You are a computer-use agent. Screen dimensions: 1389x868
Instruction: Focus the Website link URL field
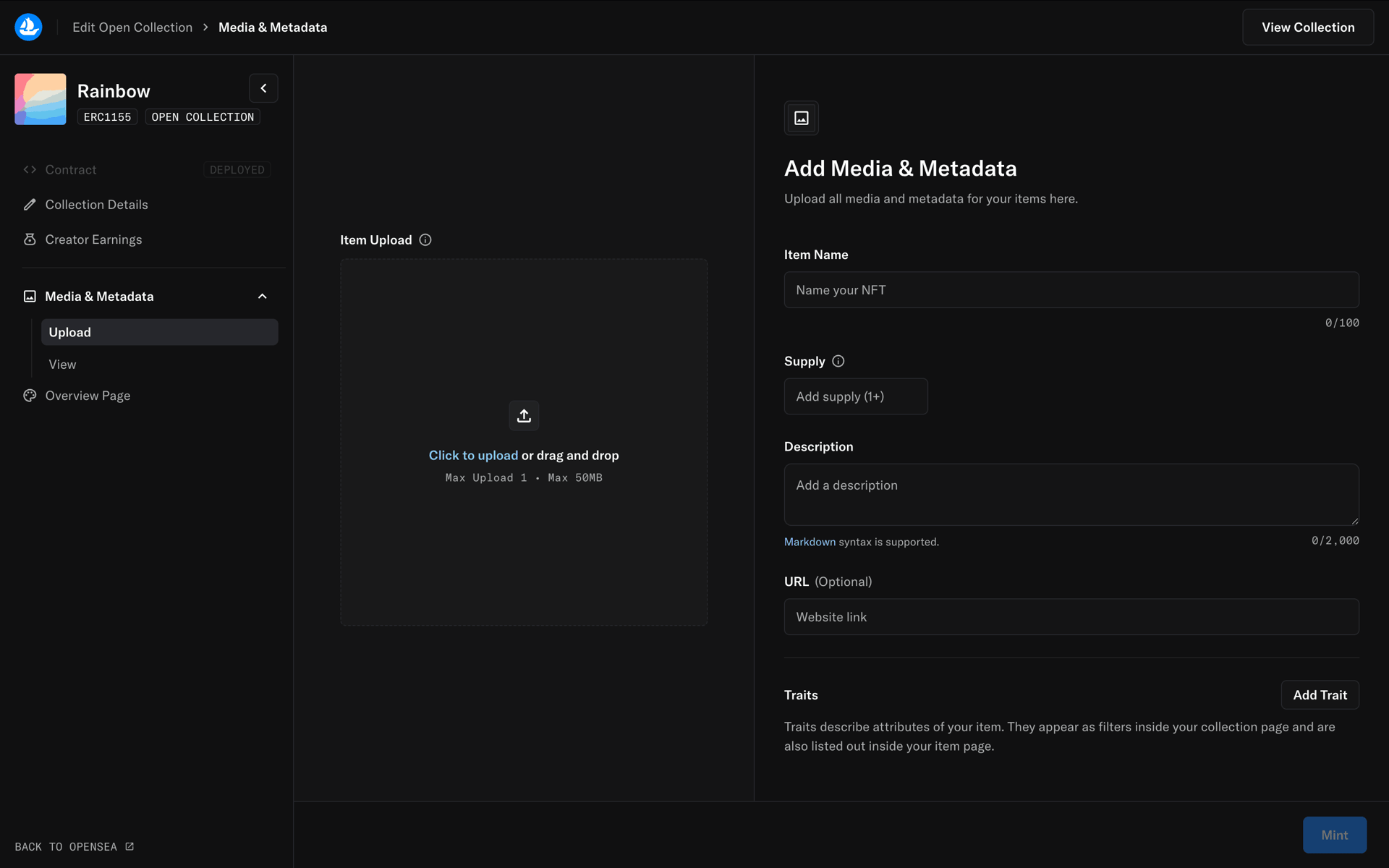tap(1071, 617)
